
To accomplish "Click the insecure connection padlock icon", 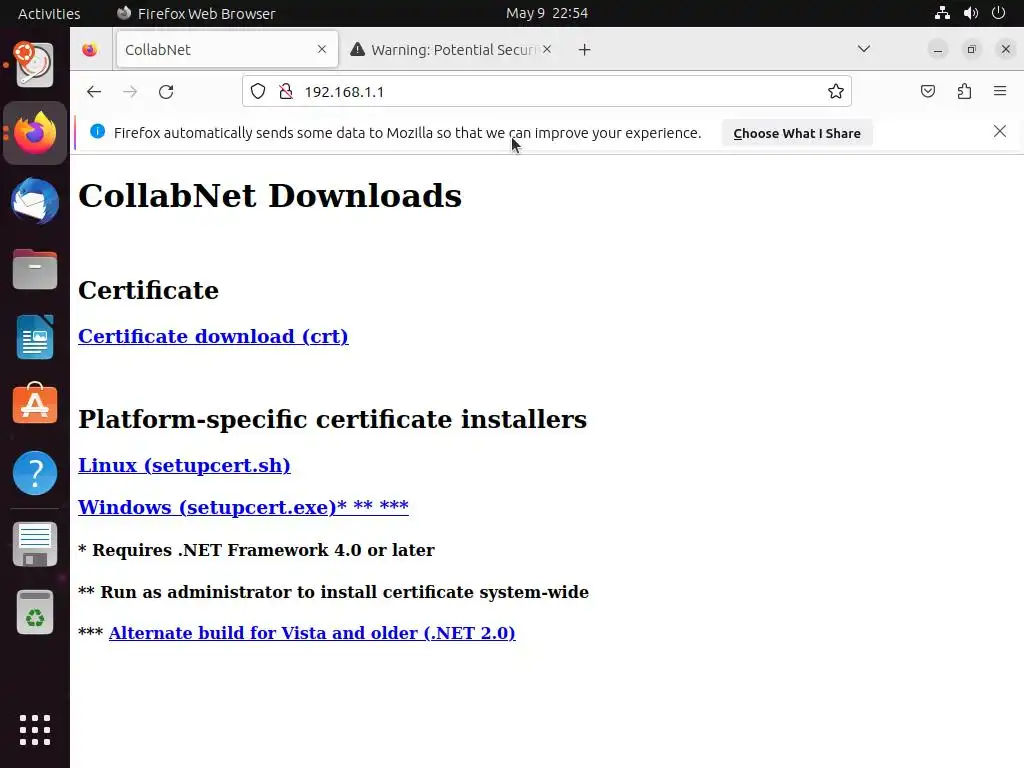I will coord(286,91).
